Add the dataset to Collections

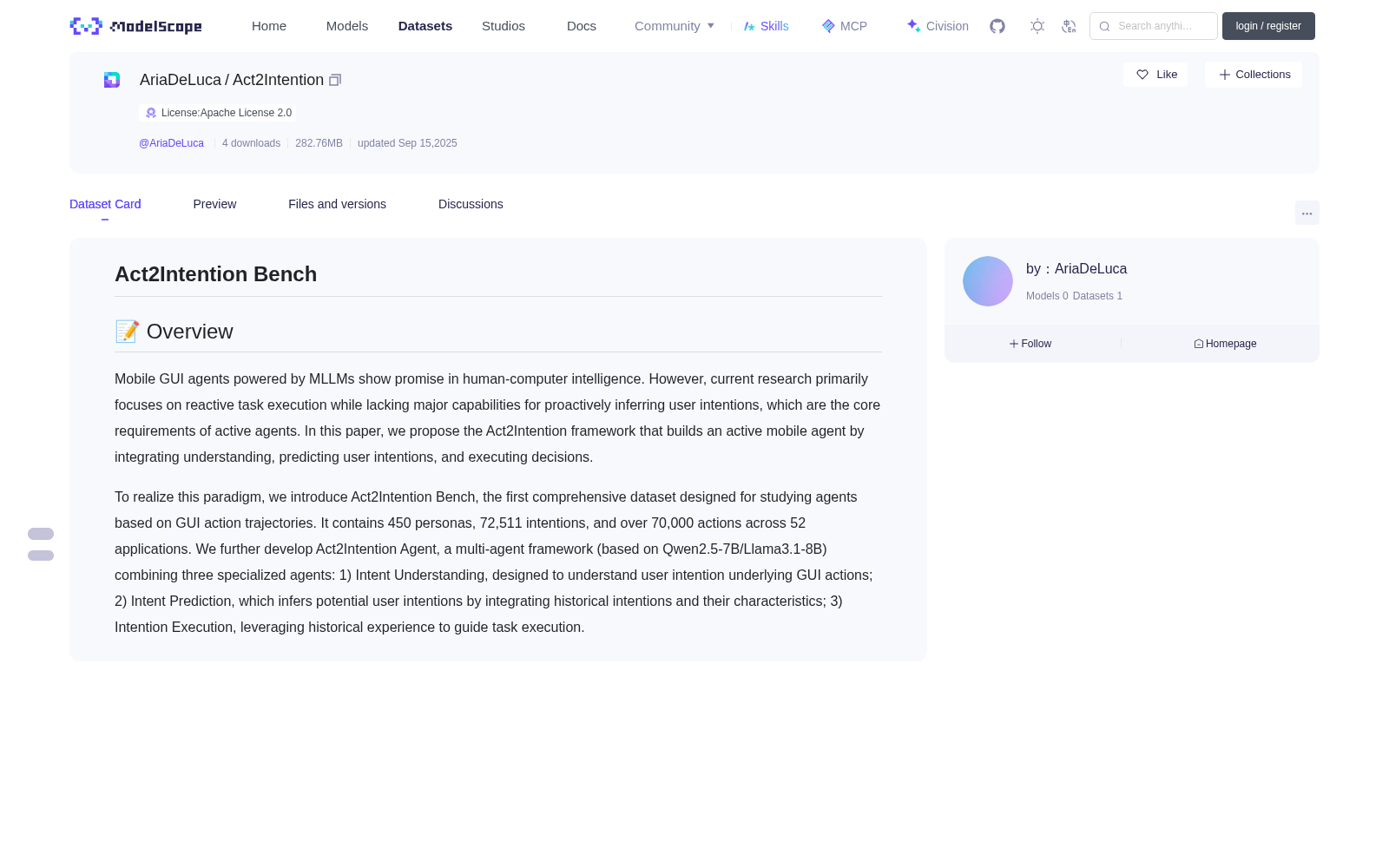(x=1254, y=75)
